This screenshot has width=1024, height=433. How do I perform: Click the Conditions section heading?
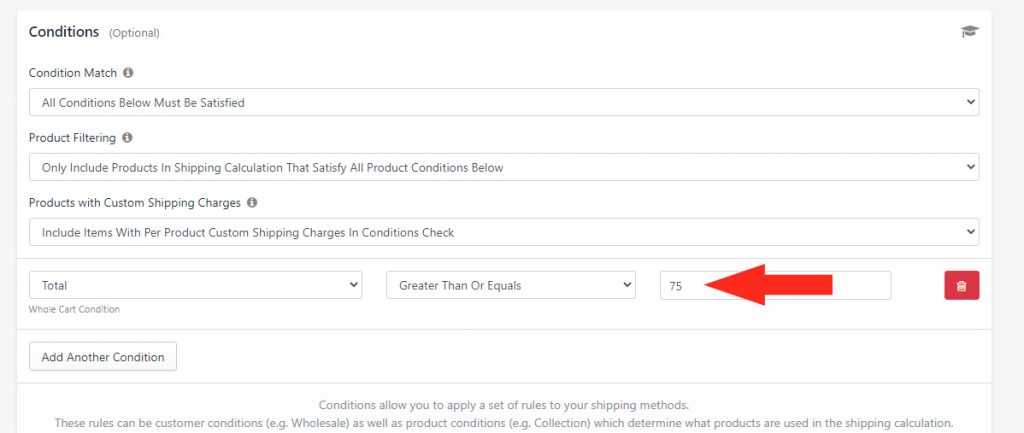[64, 31]
